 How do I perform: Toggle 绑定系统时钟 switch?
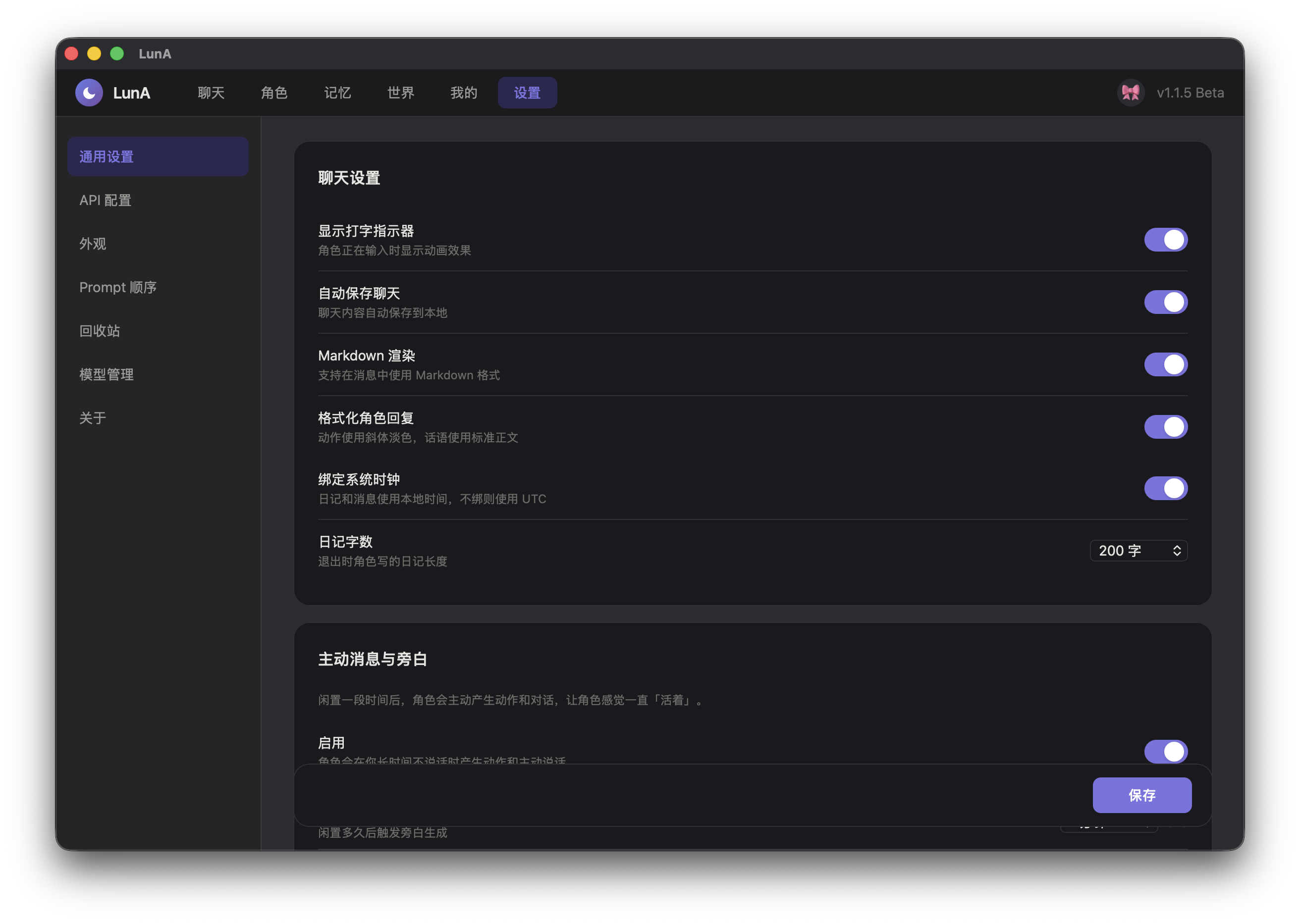pos(1165,488)
